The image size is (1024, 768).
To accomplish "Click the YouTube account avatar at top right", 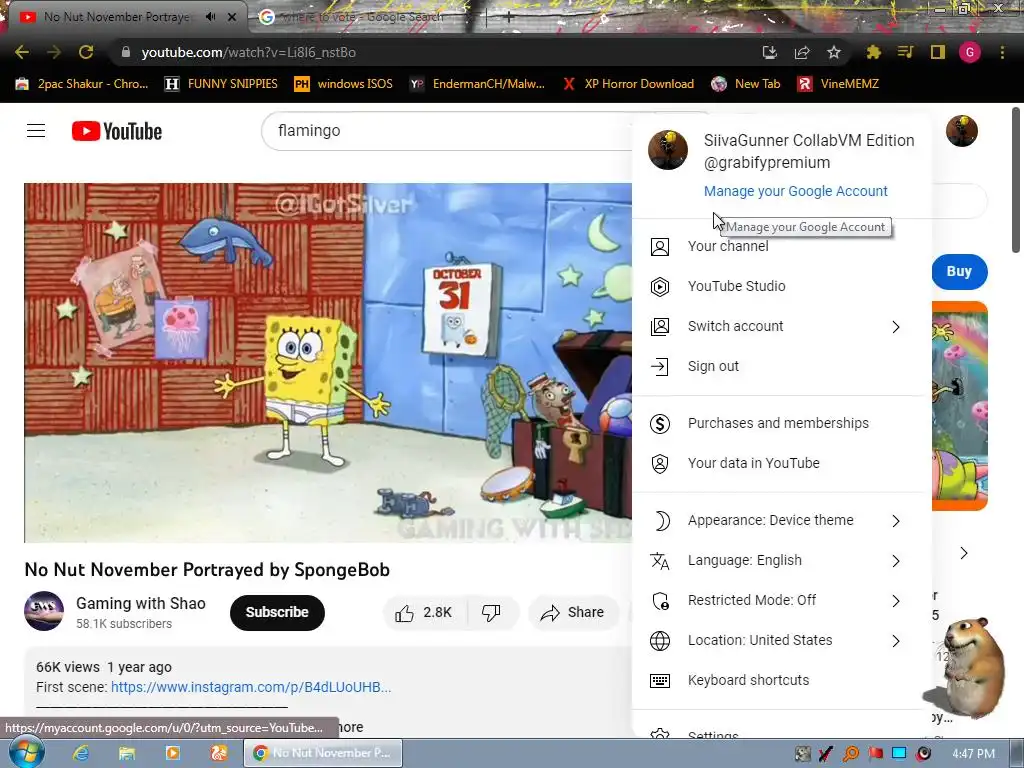I will pos(961,131).
